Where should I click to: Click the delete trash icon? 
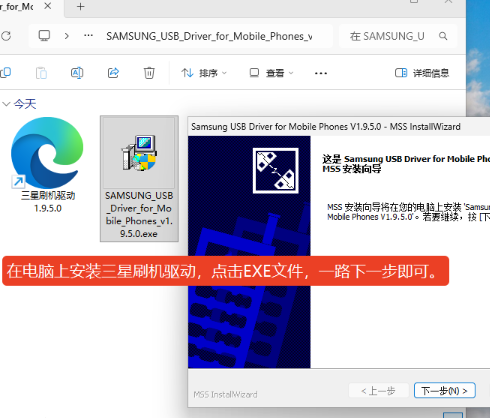[149, 73]
